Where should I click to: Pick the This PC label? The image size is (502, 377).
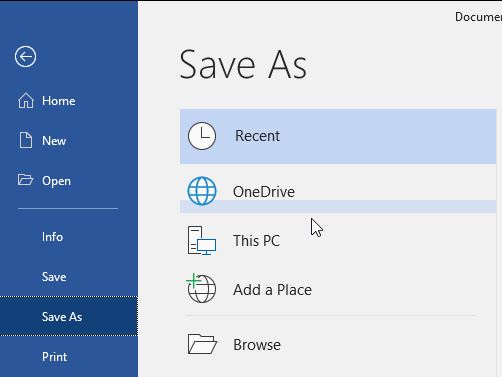pyautogui.click(x=256, y=241)
